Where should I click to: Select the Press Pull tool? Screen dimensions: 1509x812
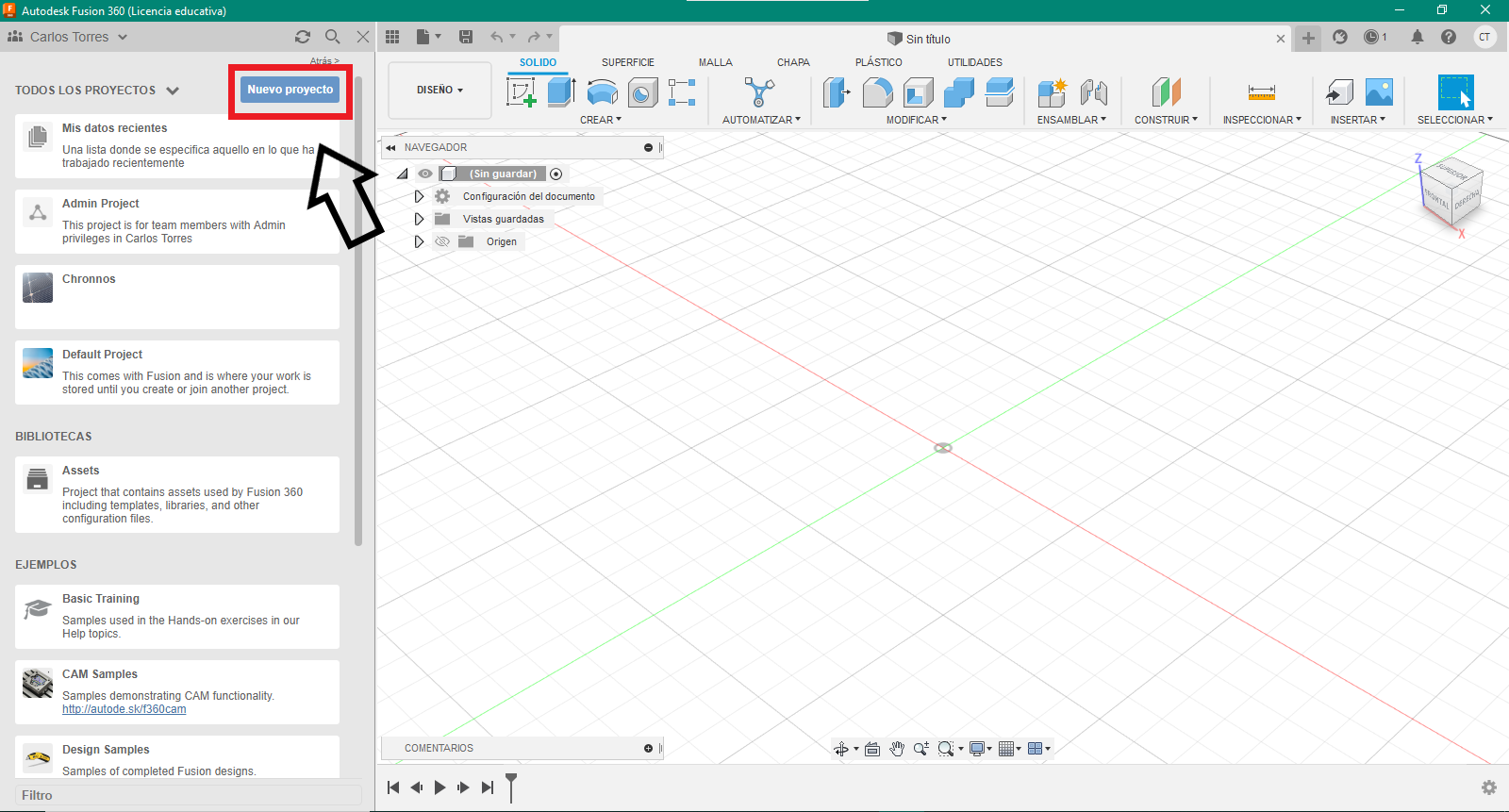coord(837,92)
